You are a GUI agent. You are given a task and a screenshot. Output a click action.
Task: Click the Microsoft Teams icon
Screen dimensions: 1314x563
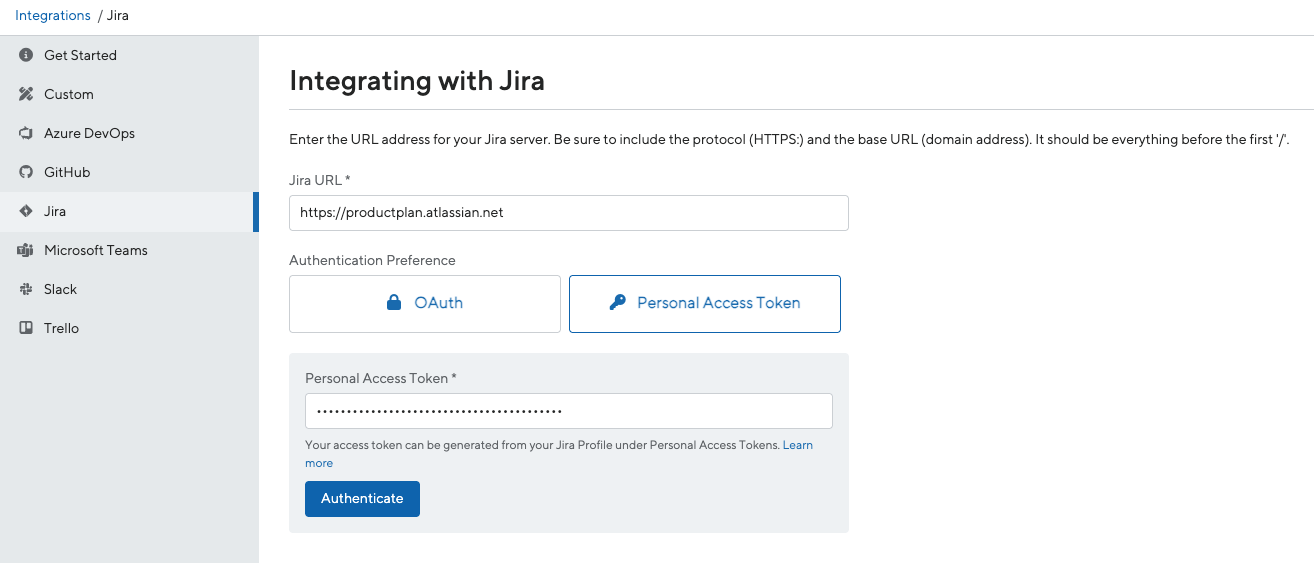pyautogui.click(x=26, y=250)
